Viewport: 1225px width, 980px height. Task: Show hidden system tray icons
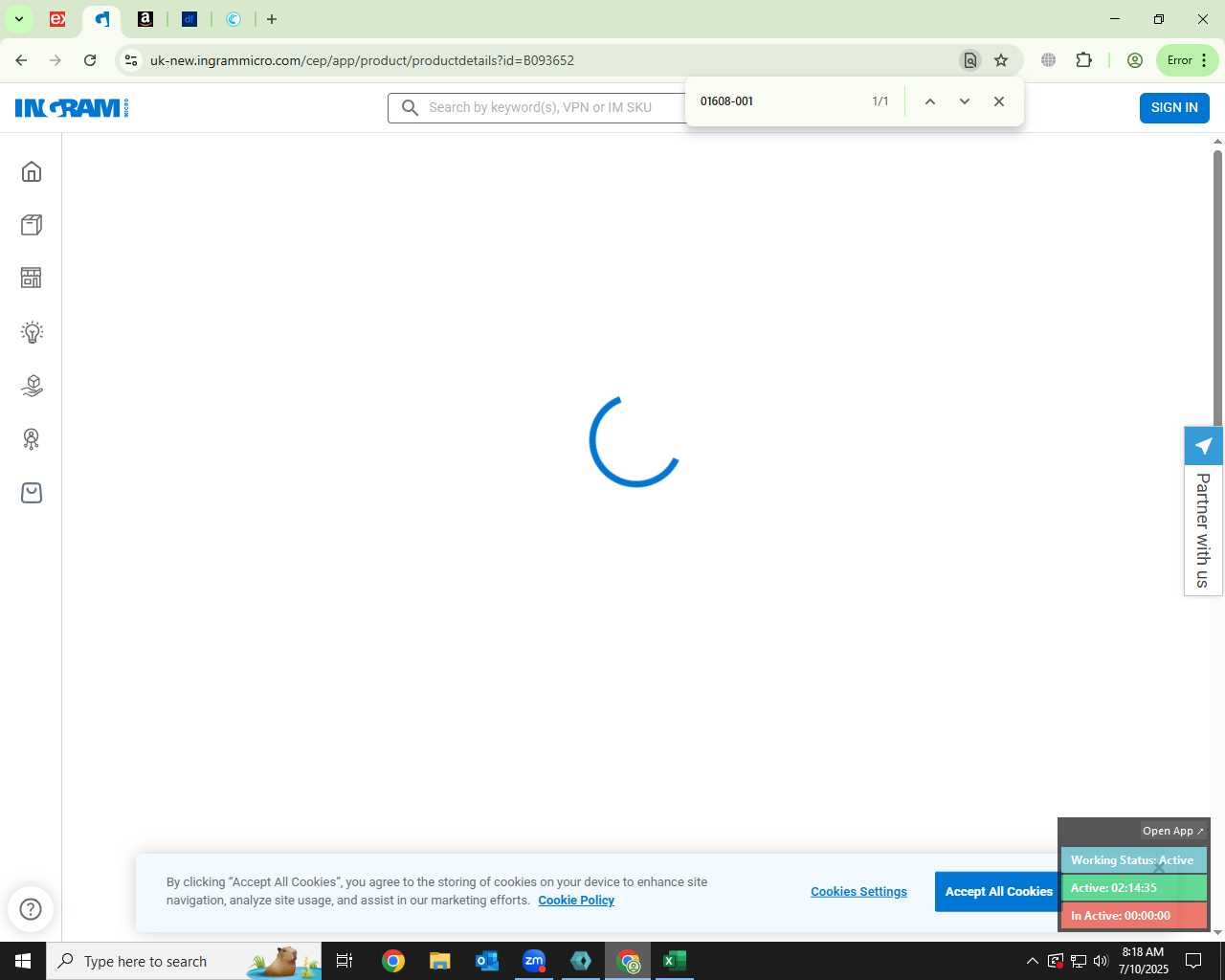tap(1032, 961)
